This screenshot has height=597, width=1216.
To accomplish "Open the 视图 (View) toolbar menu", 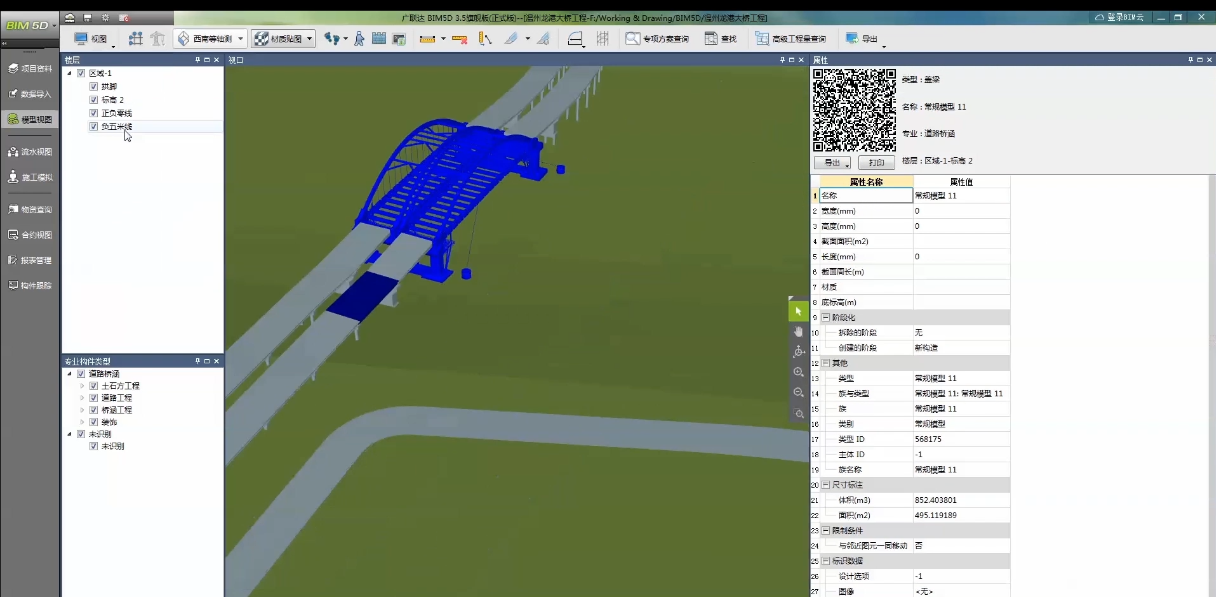I will click(x=92, y=38).
